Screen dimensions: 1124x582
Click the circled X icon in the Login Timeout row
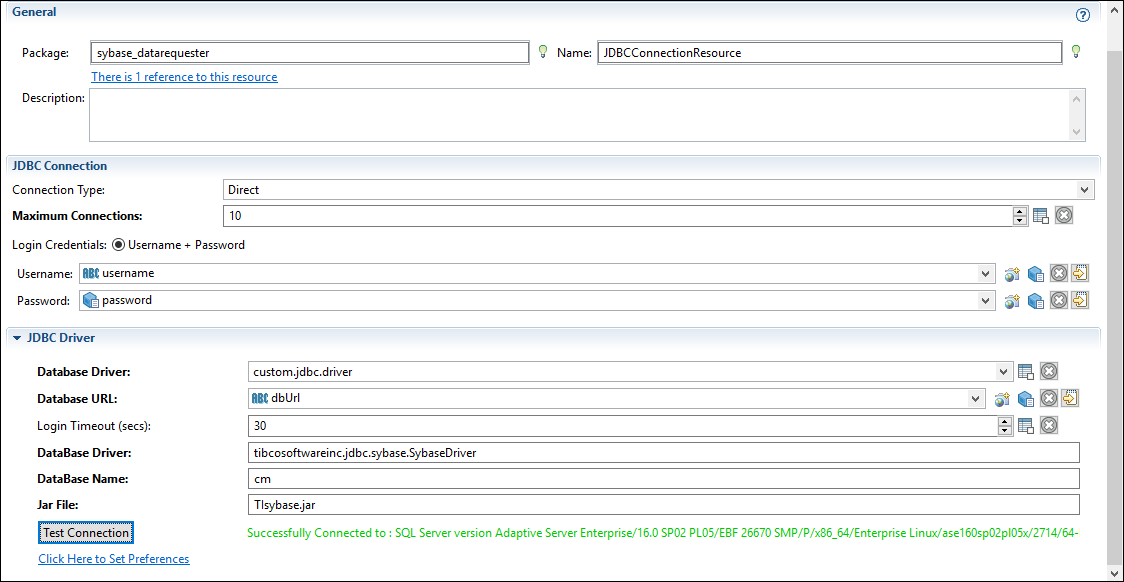(x=1049, y=426)
